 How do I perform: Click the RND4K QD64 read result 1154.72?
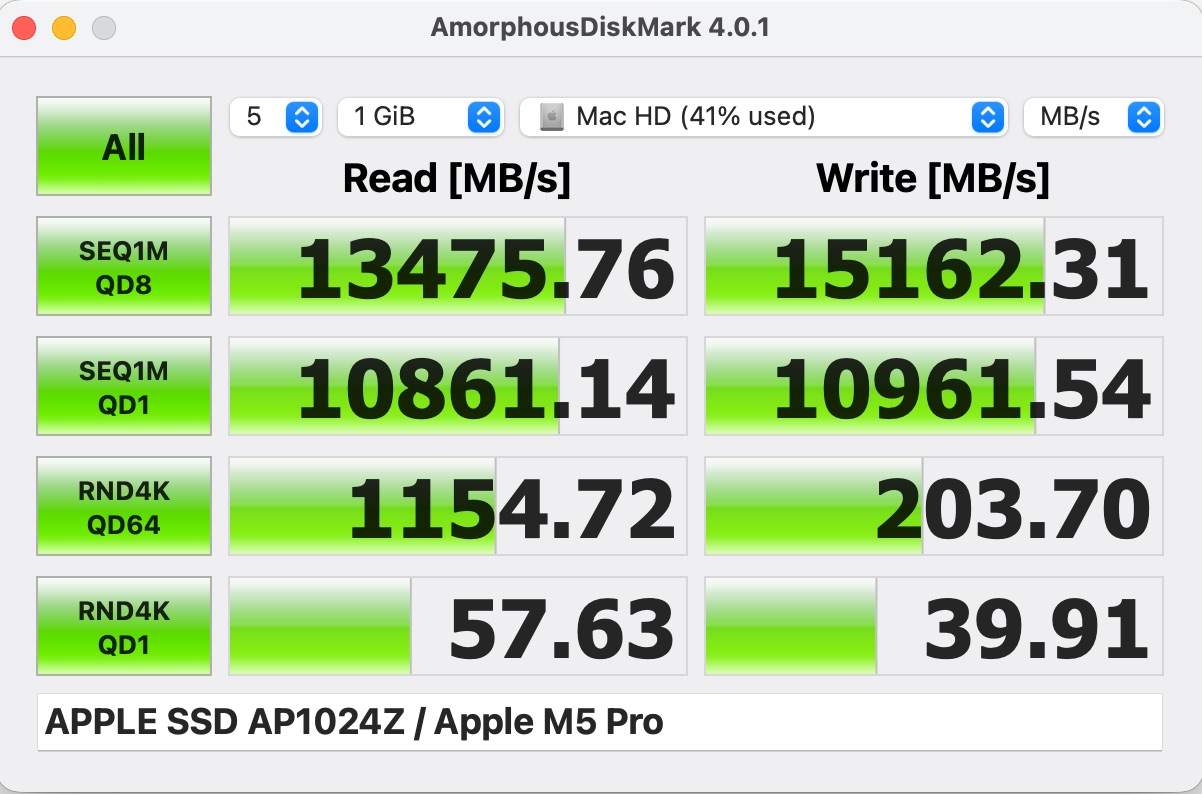tap(458, 506)
